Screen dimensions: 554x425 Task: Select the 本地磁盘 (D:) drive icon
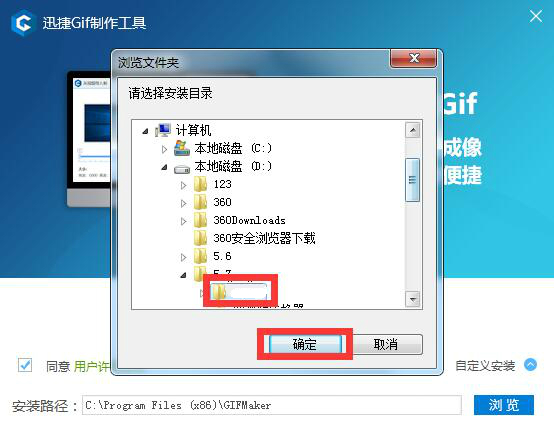click(x=182, y=169)
